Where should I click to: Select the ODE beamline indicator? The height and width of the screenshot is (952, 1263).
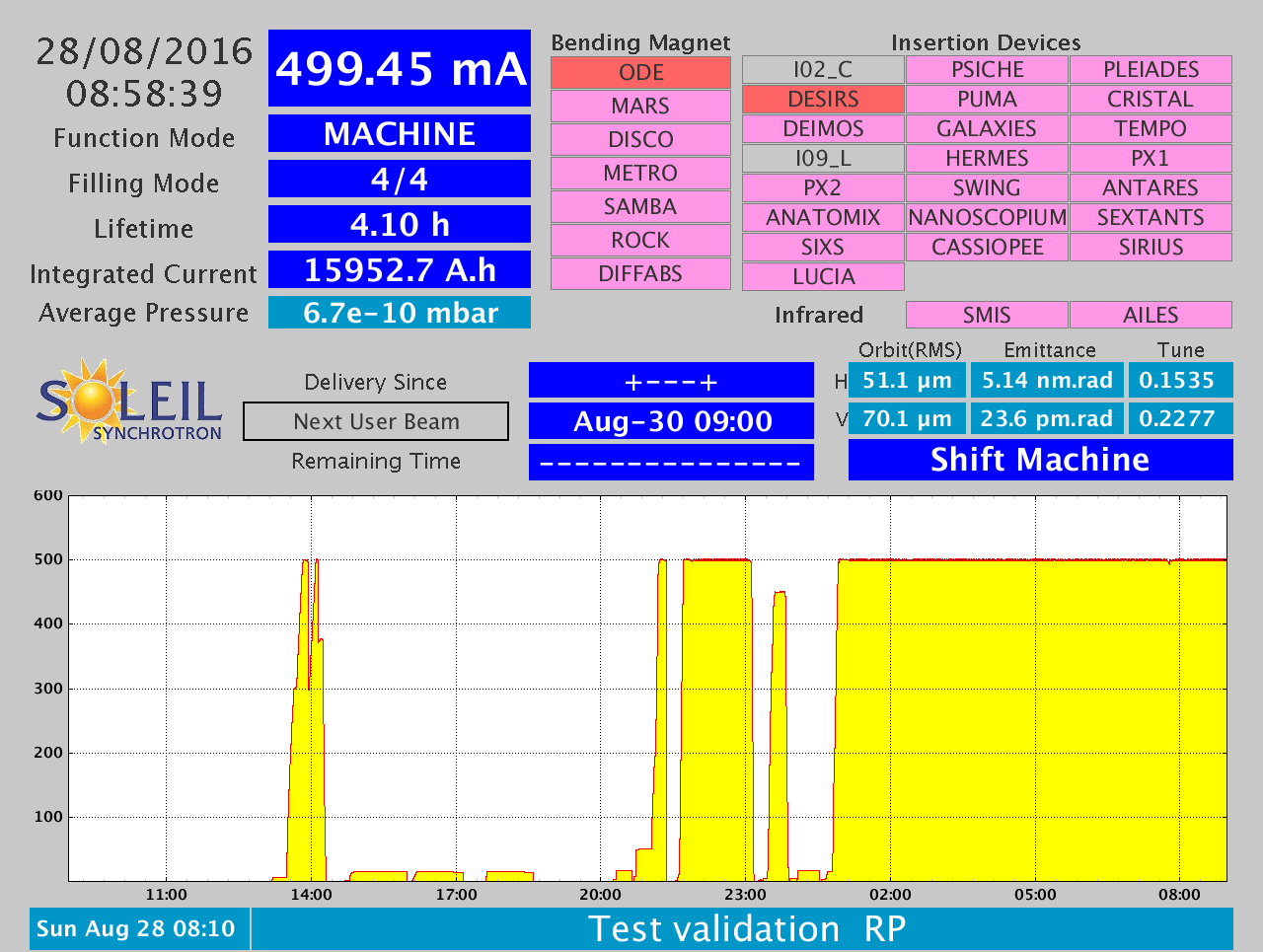[x=640, y=73]
